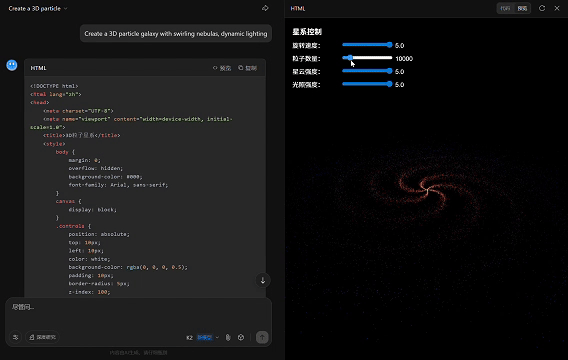Refresh the HTML preview panel
Image resolution: width=568 pixels, height=360 pixels.
coord(542,8)
